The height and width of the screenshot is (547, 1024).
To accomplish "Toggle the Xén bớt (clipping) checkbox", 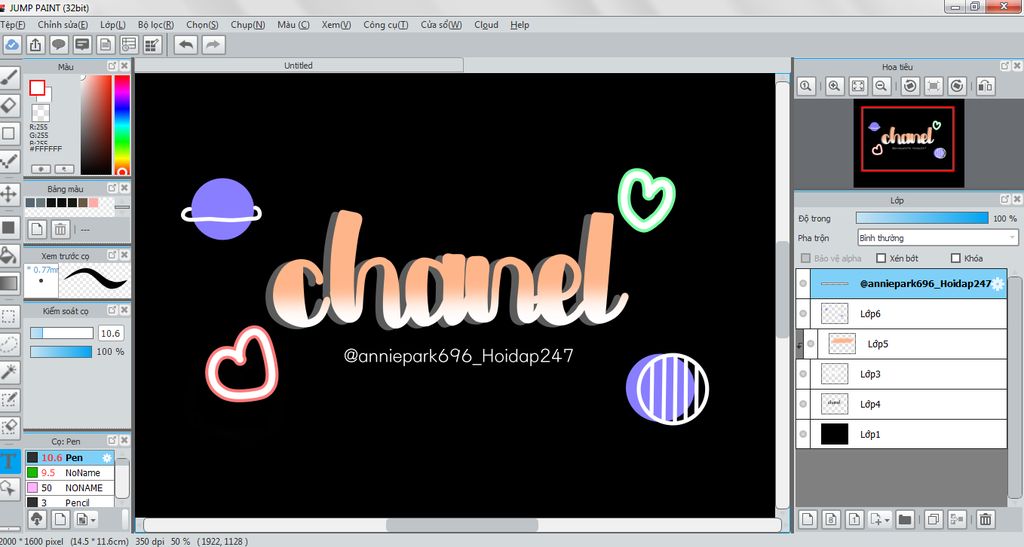I will (x=880, y=258).
